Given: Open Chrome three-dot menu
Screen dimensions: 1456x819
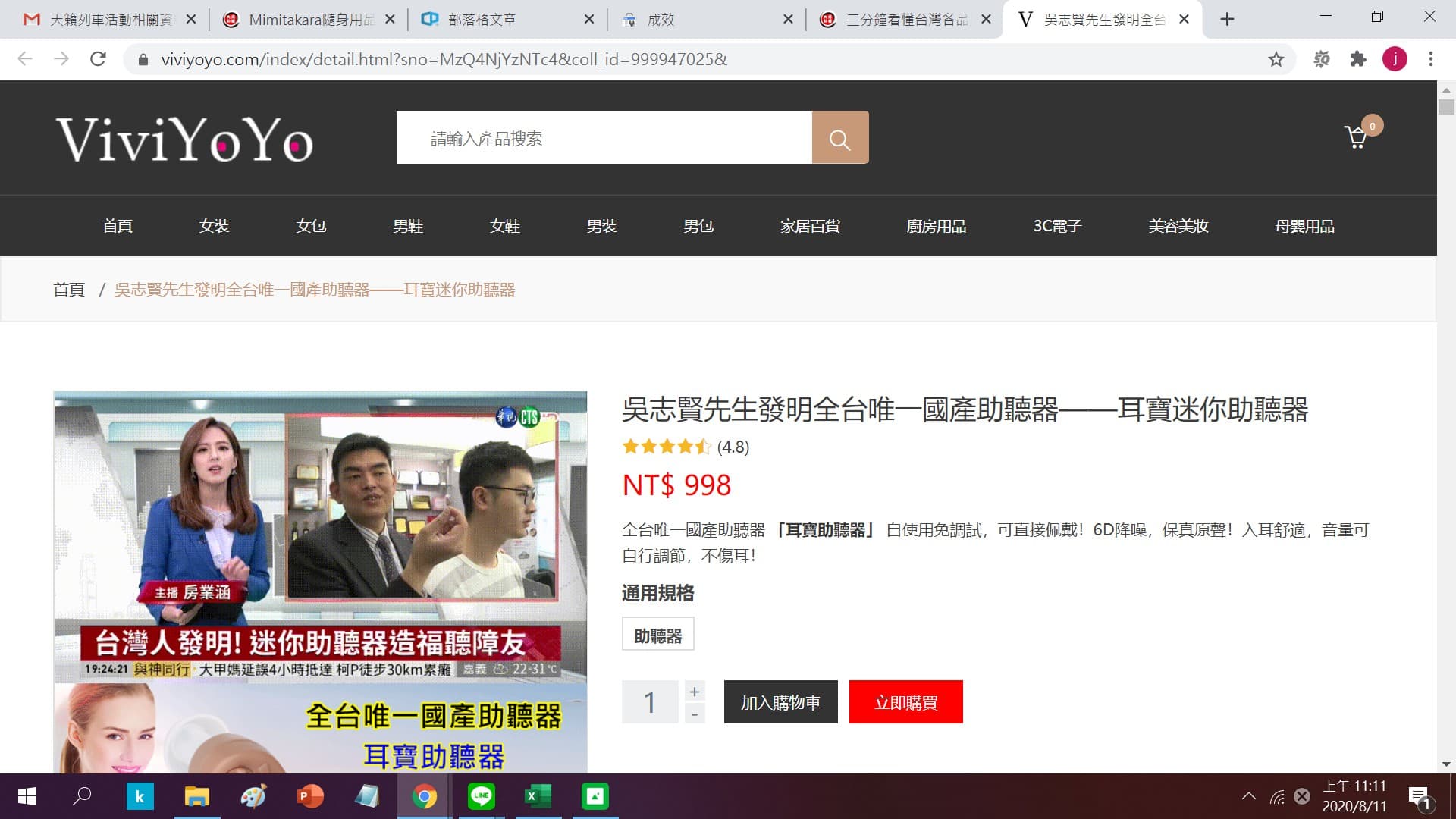Looking at the screenshot, I should [1431, 59].
